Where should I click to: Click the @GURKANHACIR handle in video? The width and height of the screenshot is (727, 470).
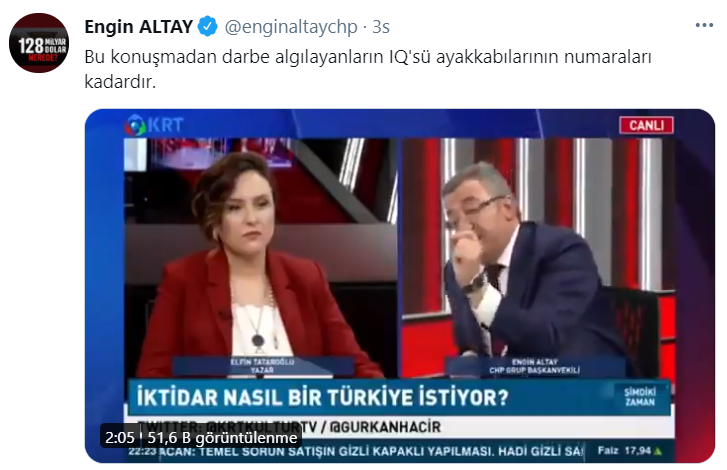point(385,426)
